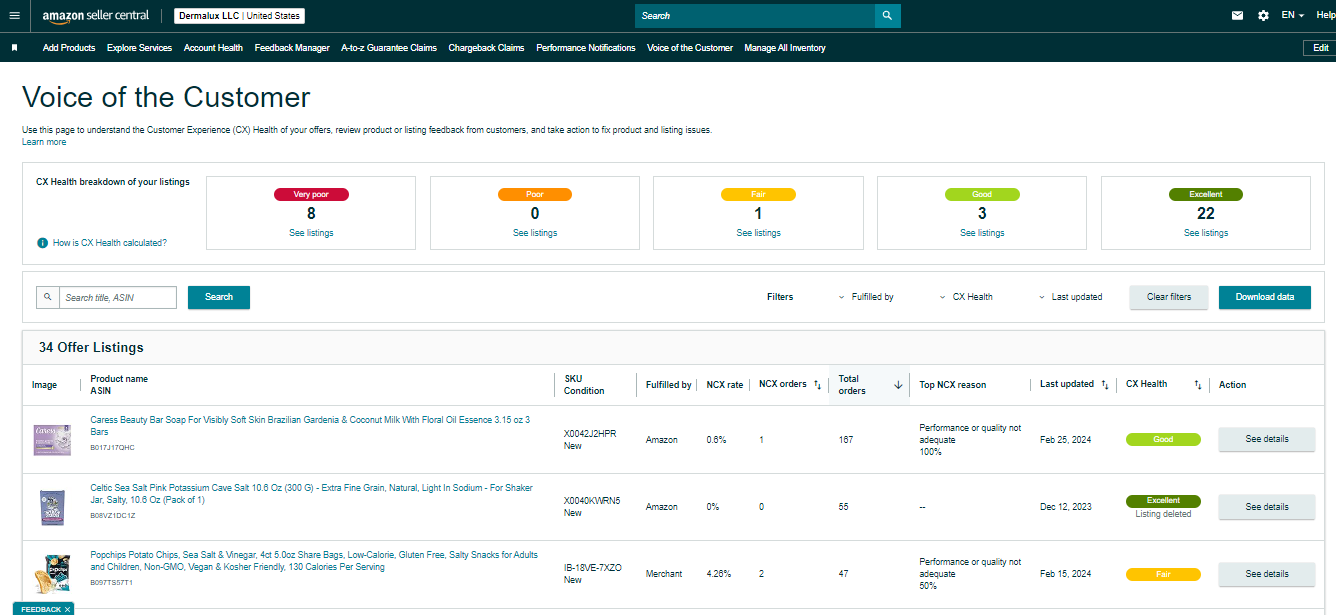This screenshot has height=615, width=1336.
Task: Click the Edit navigation button
Action: (x=1320, y=48)
